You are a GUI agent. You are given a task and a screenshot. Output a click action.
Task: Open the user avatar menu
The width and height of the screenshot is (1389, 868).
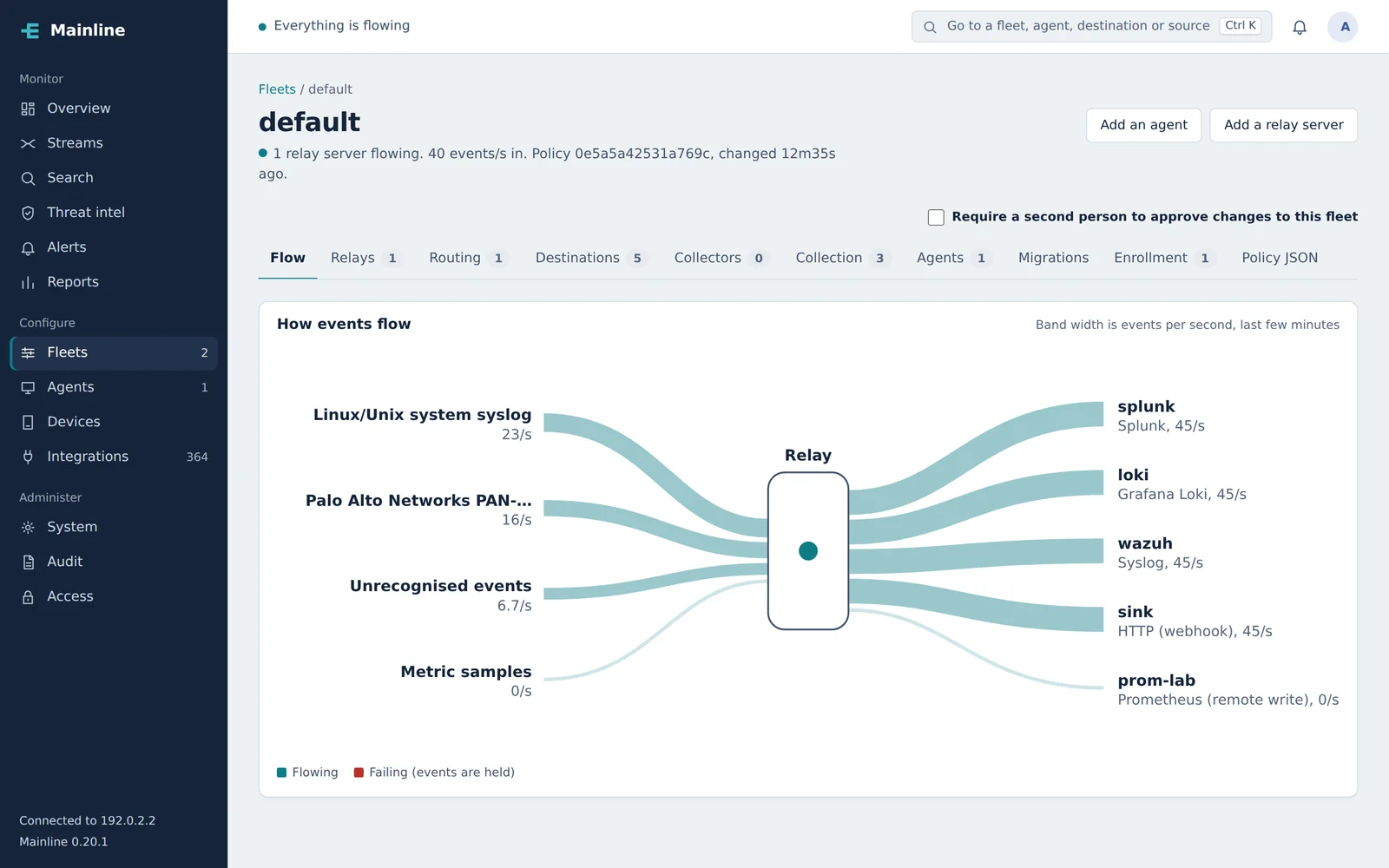(1343, 27)
